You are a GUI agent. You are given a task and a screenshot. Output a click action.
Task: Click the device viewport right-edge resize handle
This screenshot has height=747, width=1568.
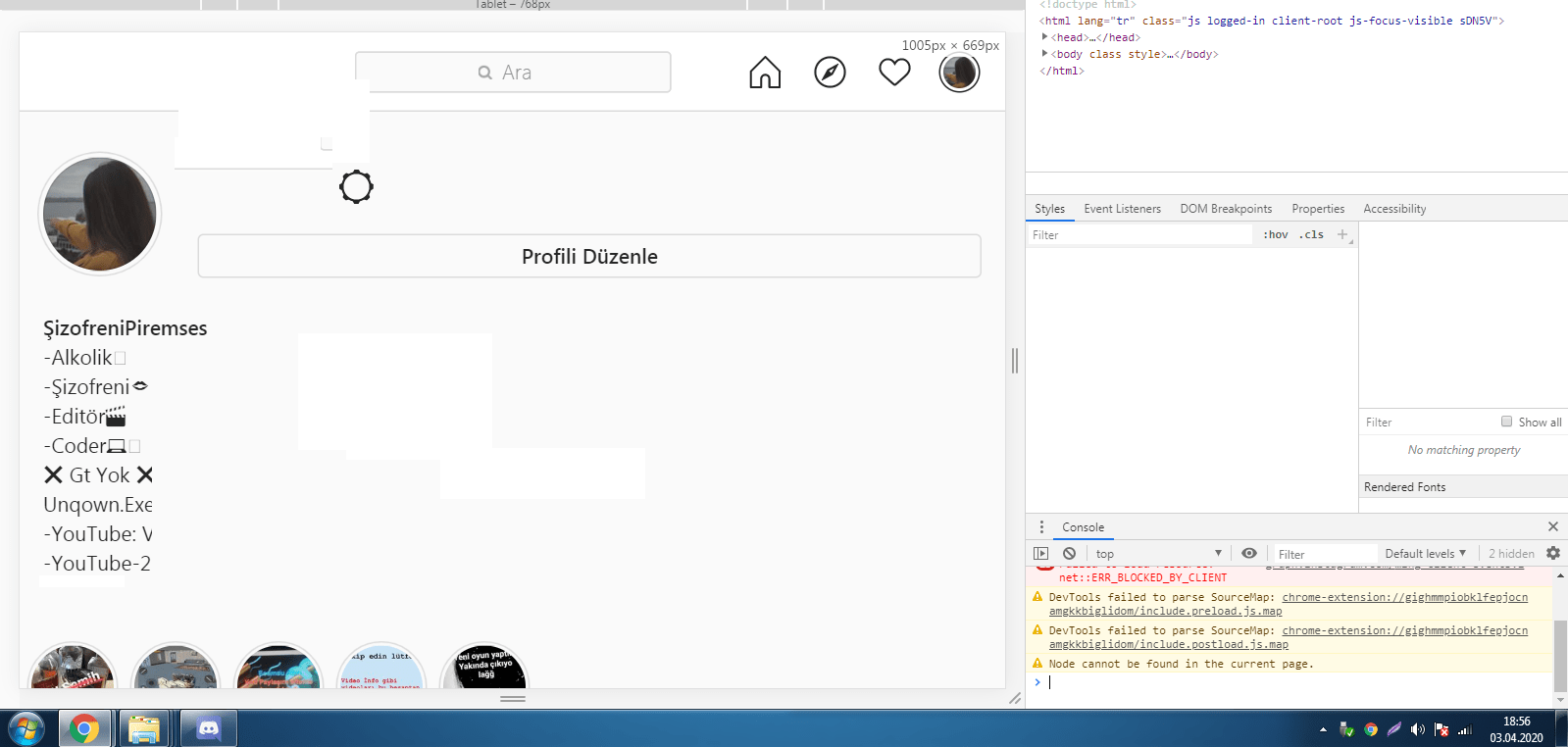(x=1015, y=361)
